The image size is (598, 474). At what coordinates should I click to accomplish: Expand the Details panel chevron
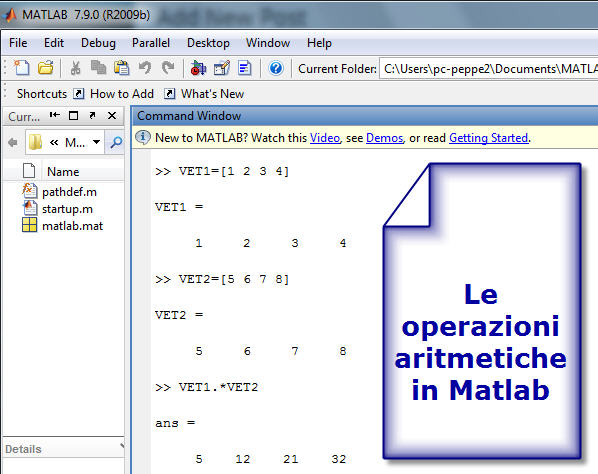pyautogui.click(x=122, y=445)
